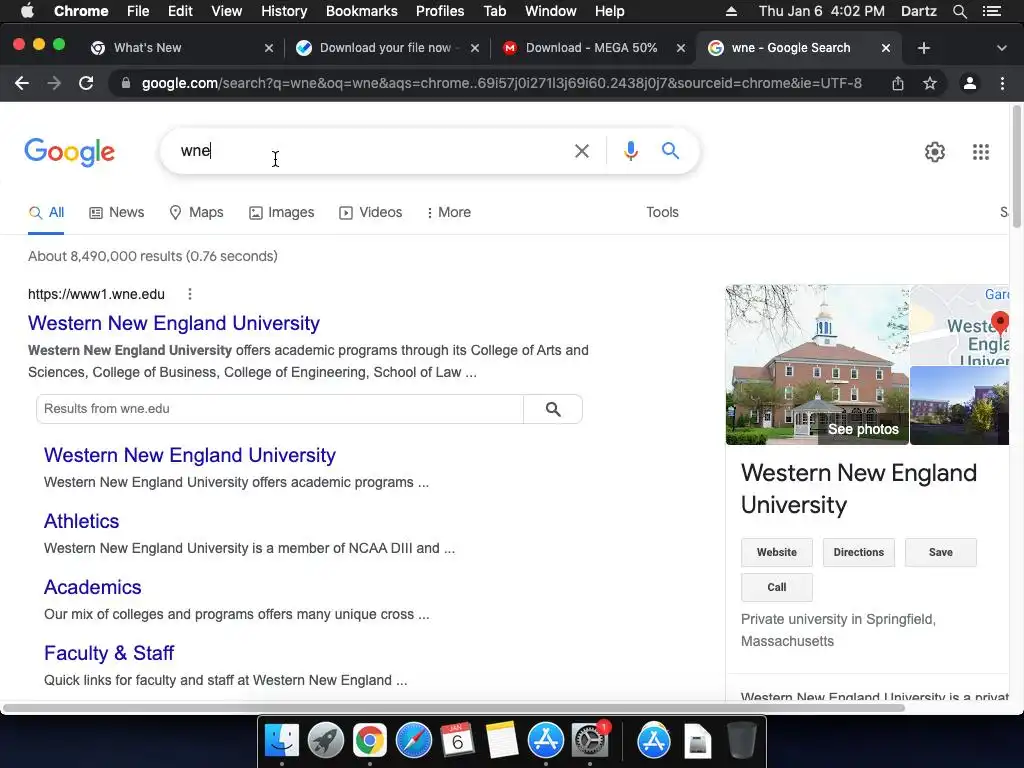Submit search with magnifier icon
Screen dimensions: 1024x768
[670, 151]
